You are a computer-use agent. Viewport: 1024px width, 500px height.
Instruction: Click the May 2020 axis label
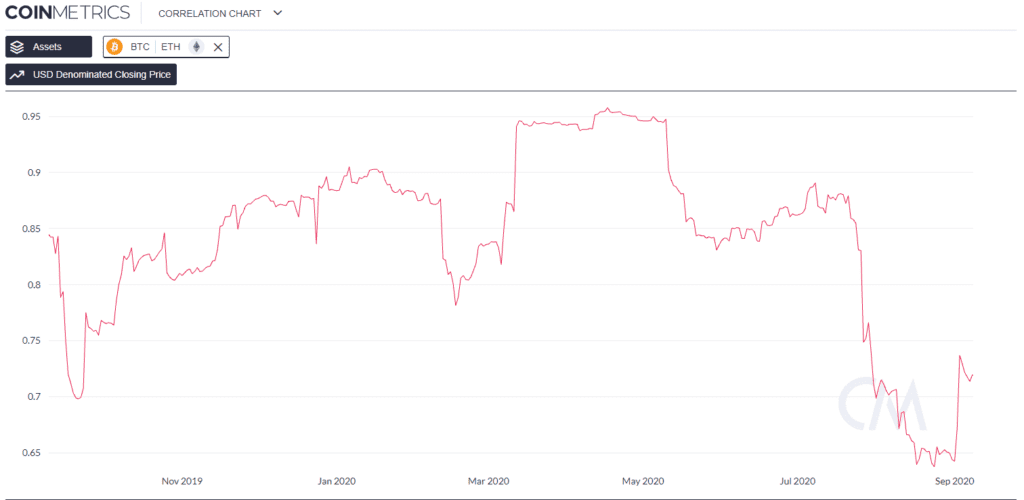(642, 481)
